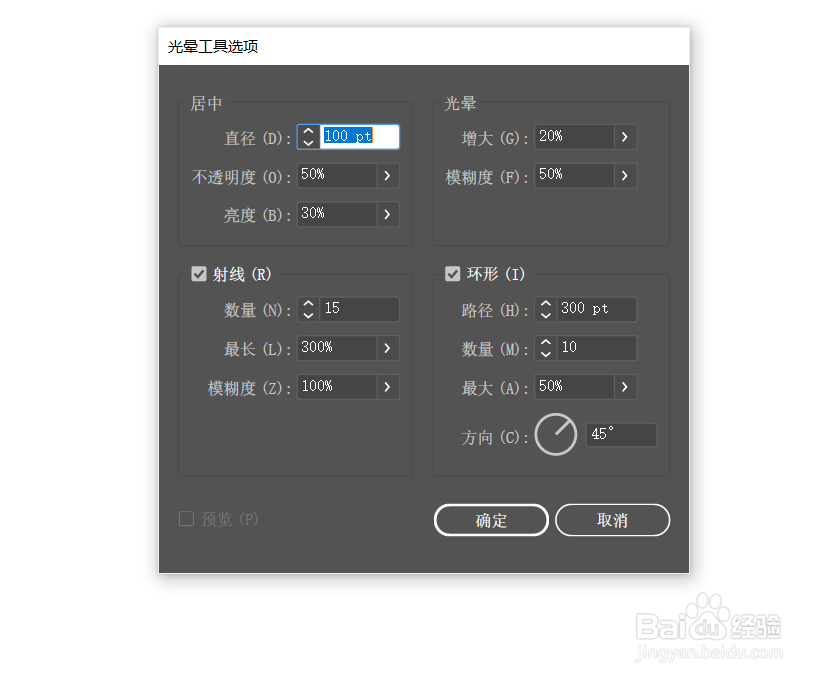Viewport: 829px width, 681px height.
Task: Open the 亮度 (B) slider popup arrow
Action: click(388, 214)
